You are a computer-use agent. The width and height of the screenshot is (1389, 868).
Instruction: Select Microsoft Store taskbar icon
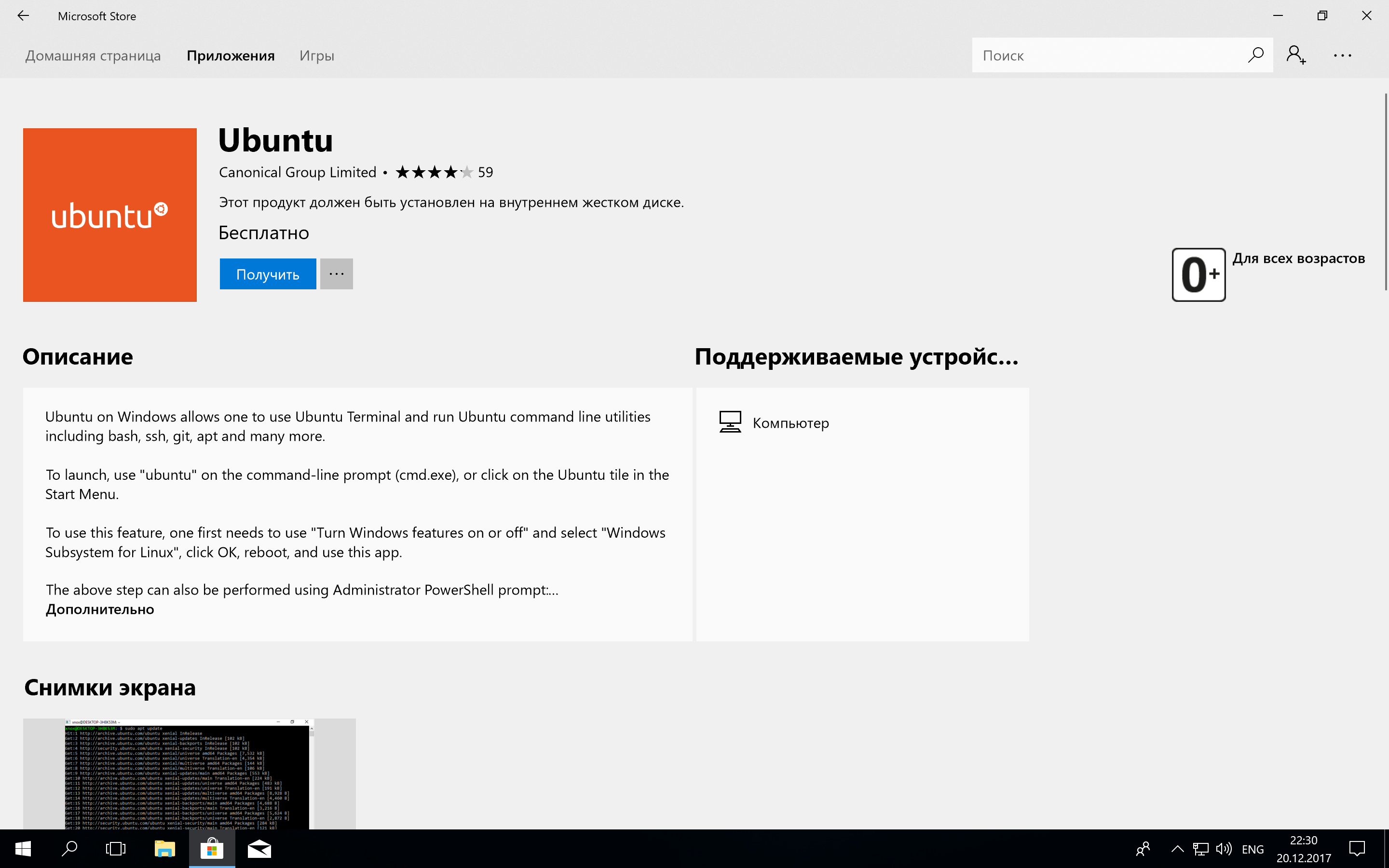pos(212,849)
